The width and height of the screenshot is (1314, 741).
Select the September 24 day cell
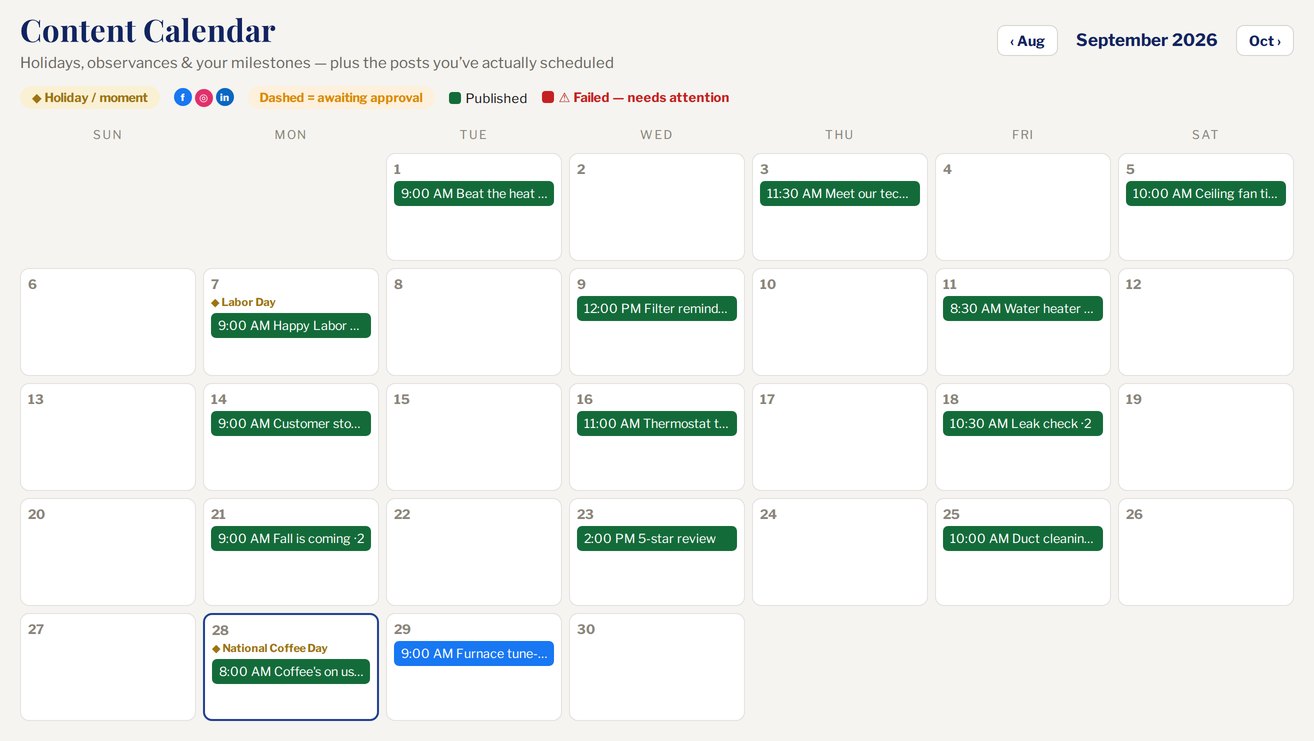(x=840, y=552)
